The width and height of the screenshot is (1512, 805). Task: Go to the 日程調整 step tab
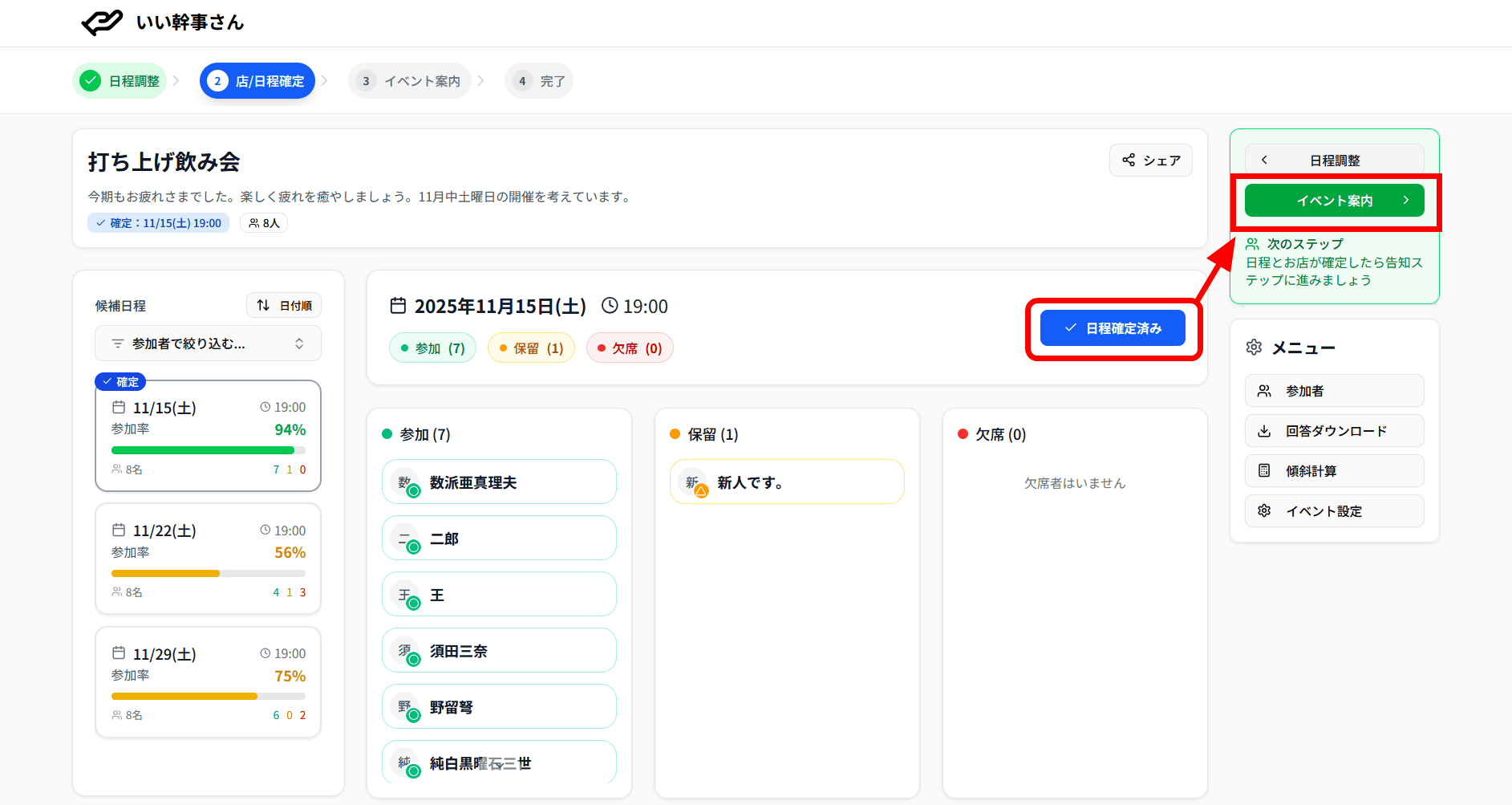[120, 81]
